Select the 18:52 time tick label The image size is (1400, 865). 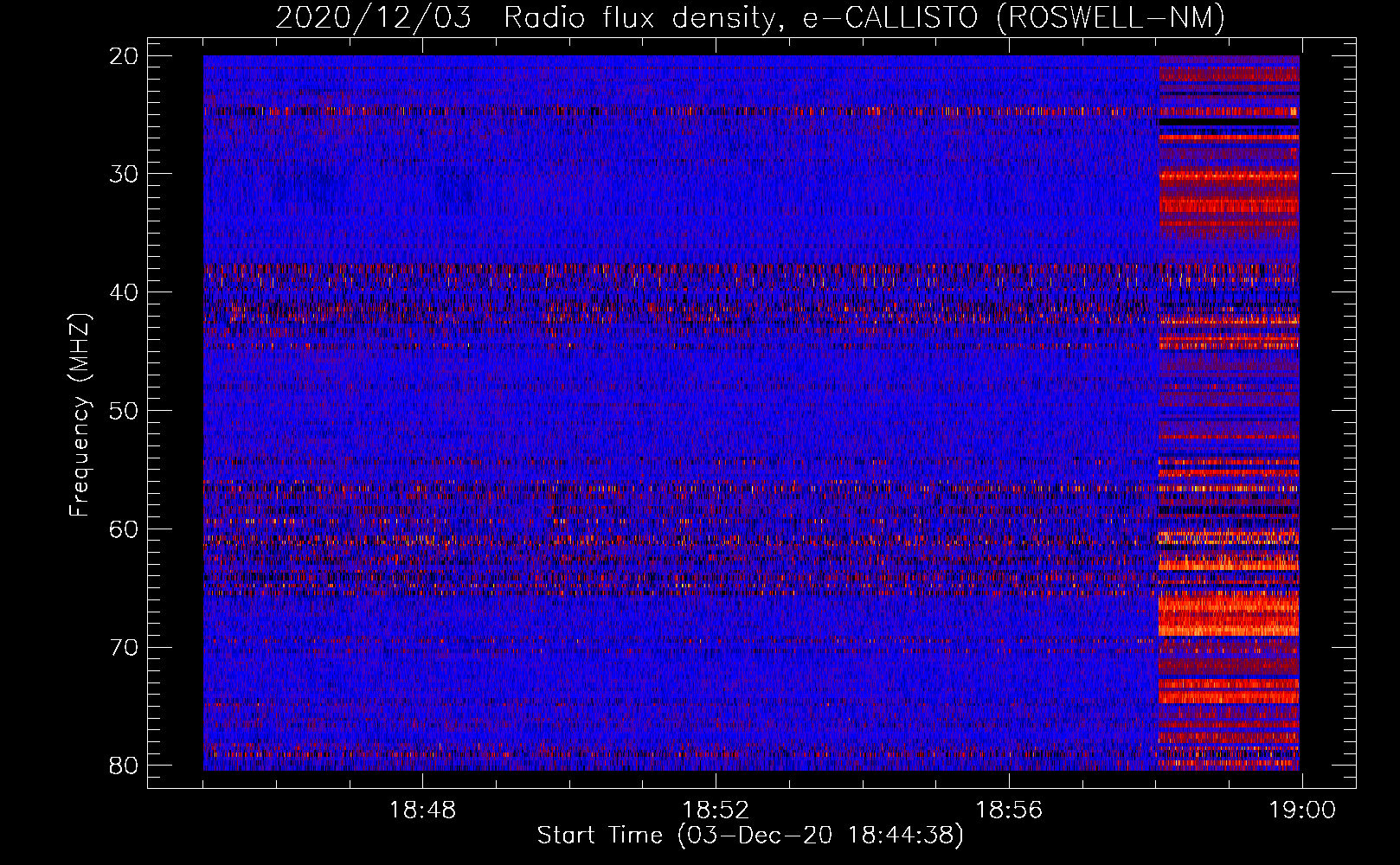(x=716, y=811)
